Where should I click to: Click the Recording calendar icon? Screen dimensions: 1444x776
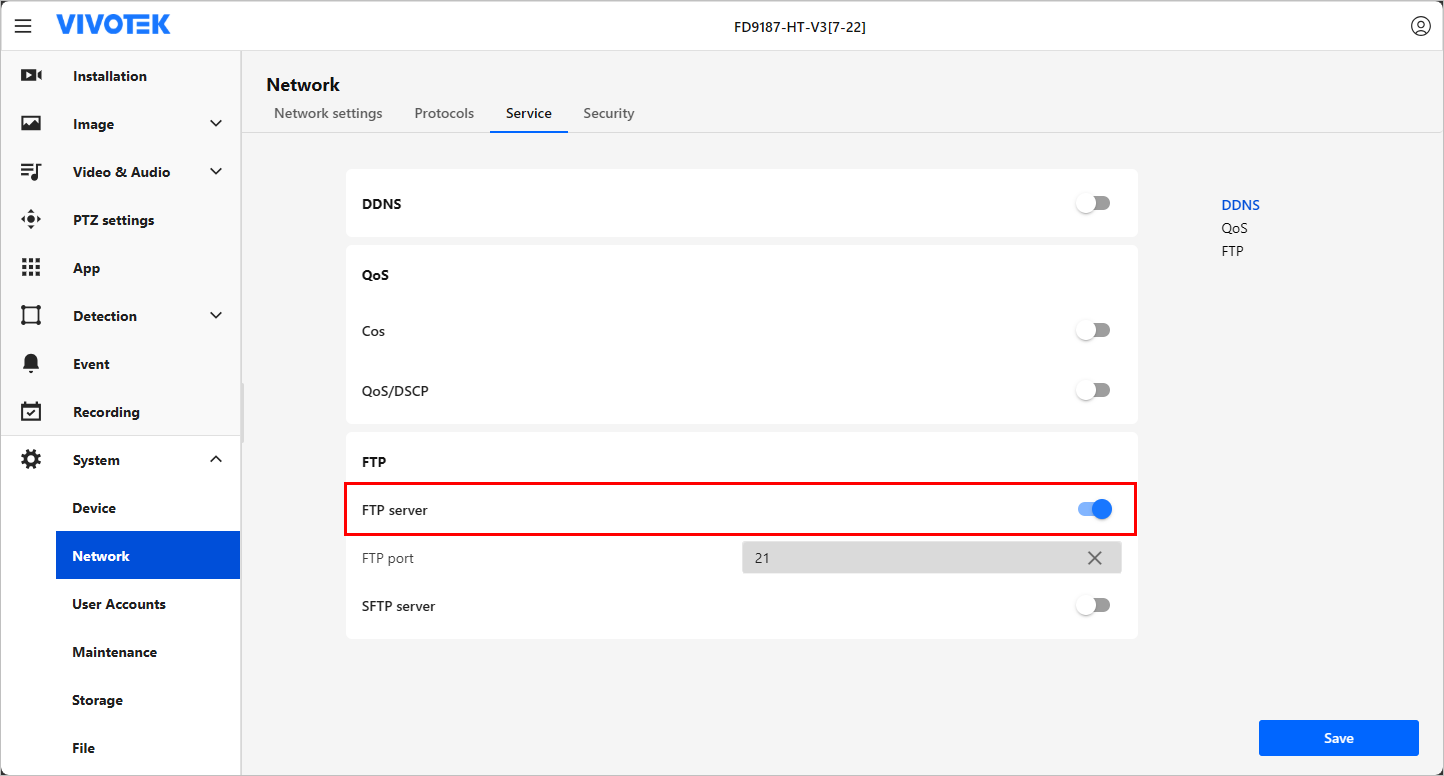coord(31,411)
